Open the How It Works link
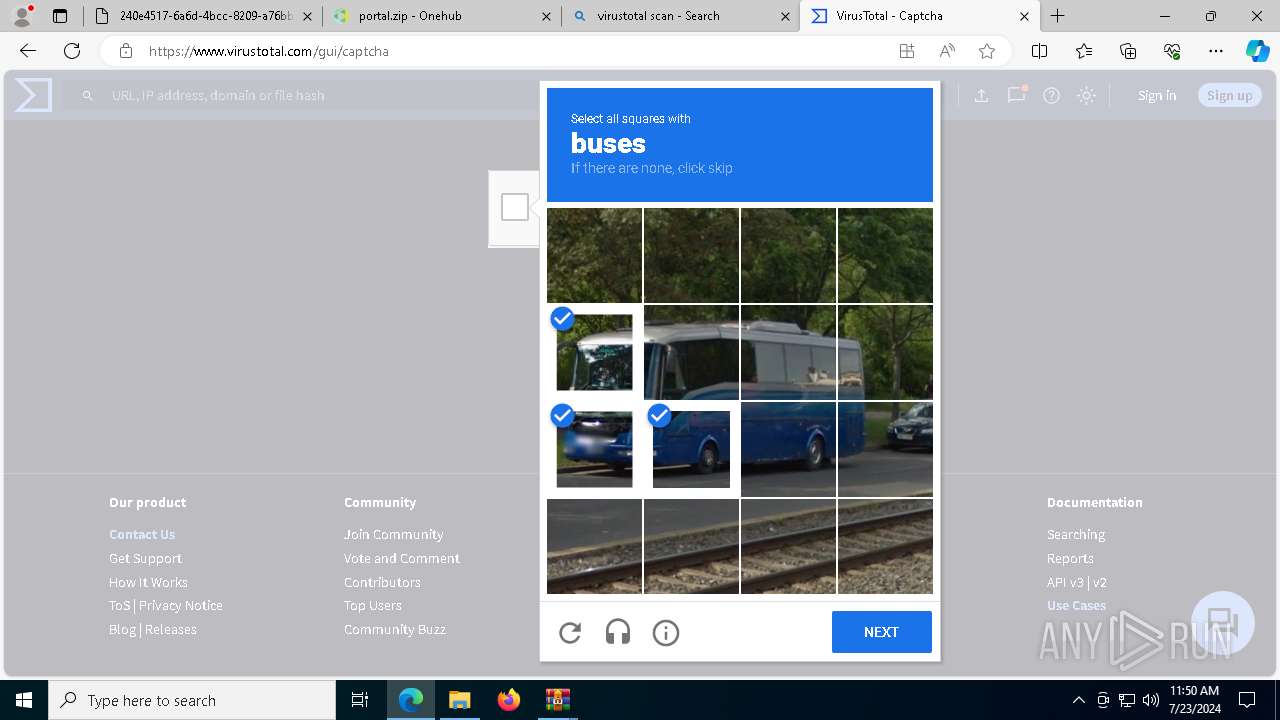Image resolution: width=1280 pixels, height=720 pixels. tap(148, 582)
